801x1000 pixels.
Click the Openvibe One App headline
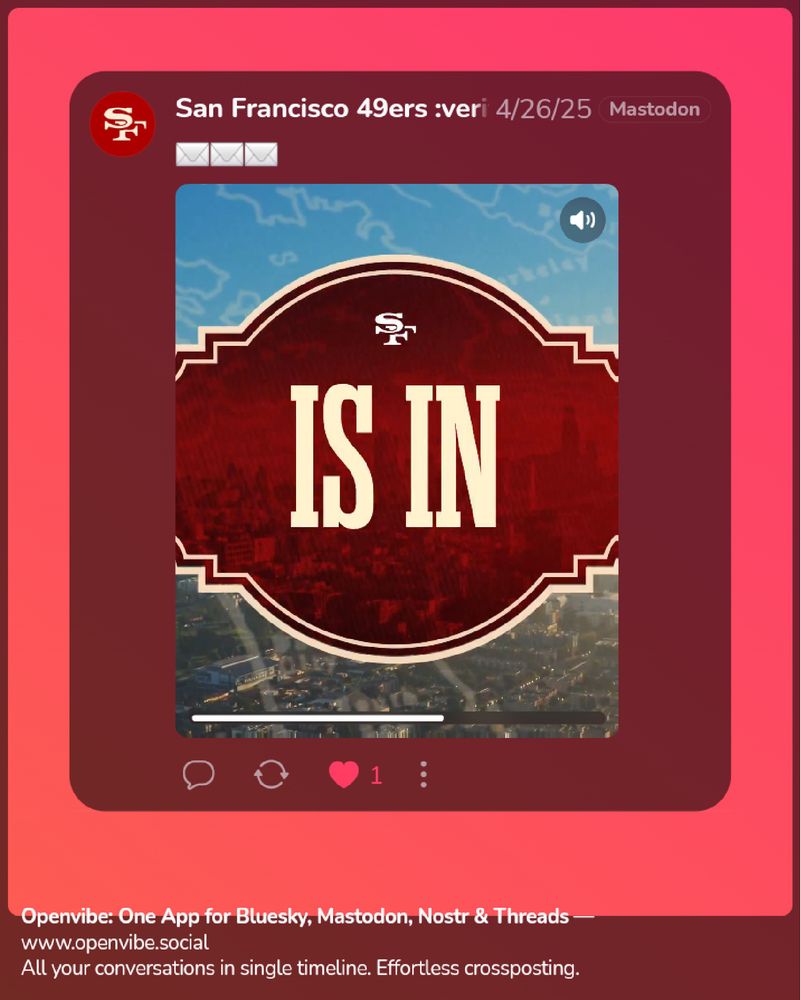click(295, 916)
